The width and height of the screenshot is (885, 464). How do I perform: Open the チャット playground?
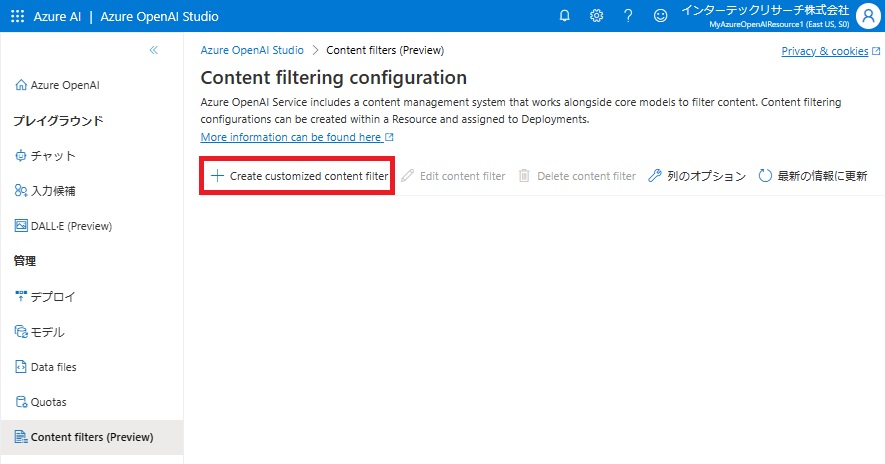[53, 156]
